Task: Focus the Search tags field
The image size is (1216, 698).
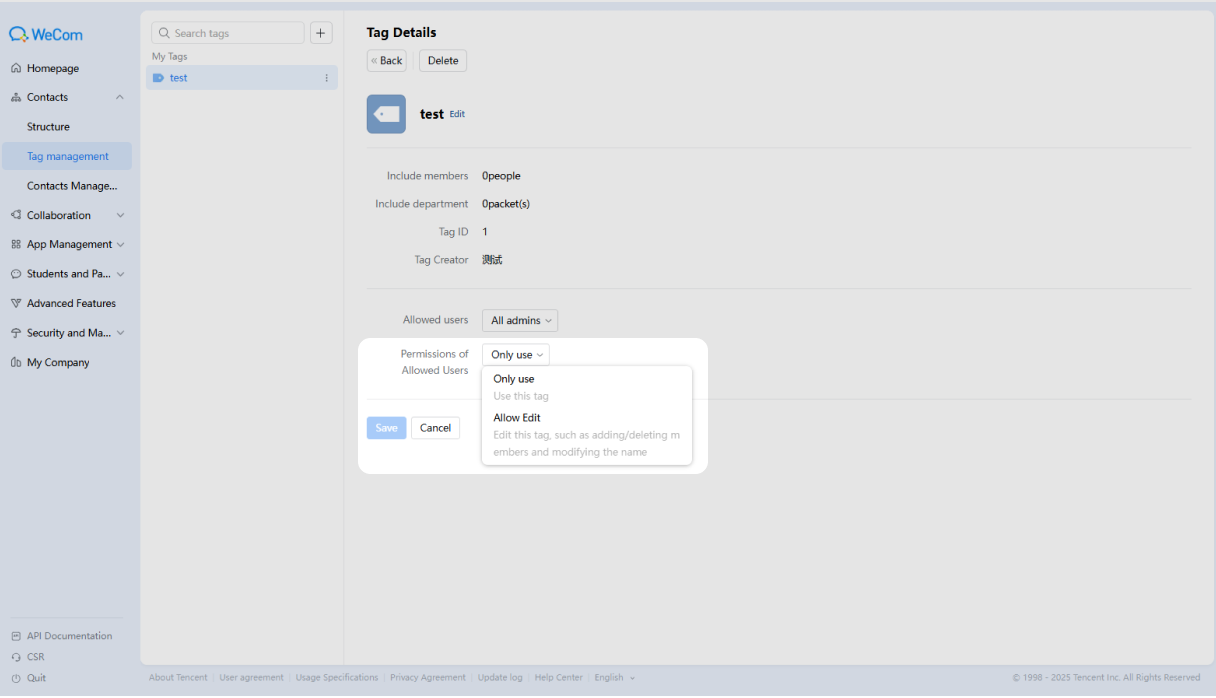Action: pyautogui.click(x=228, y=33)
